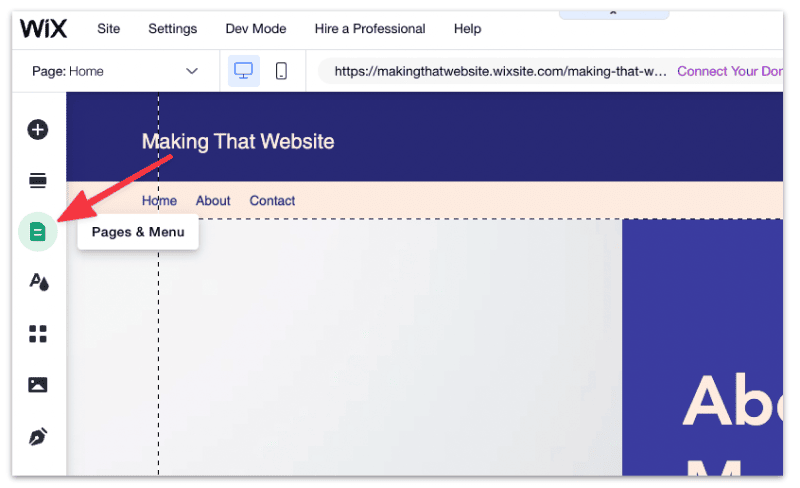Click the Pages & Menu tooltip label

pyautogui.click(x=138, y=232)
